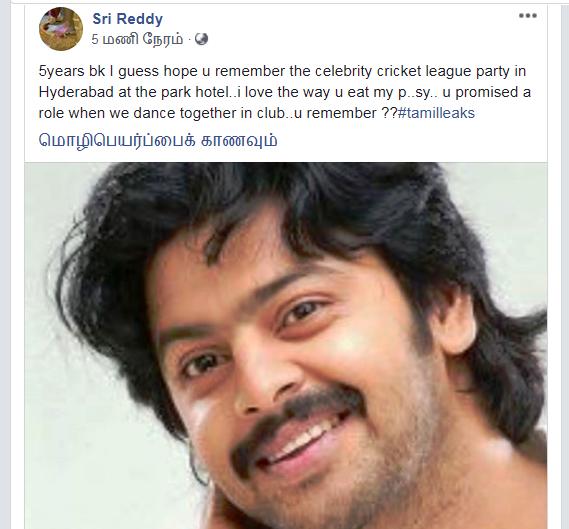Screen dimensions: 569x529
Task: Show audience details from the globe icon
Action: 201,39
